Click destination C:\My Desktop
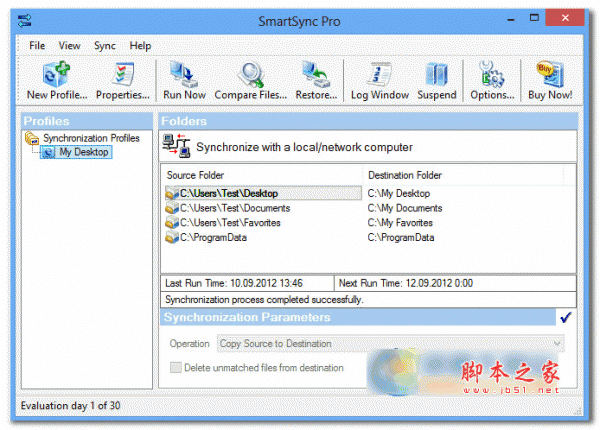This screenshot has width=600, height=430. click(399, 194)
